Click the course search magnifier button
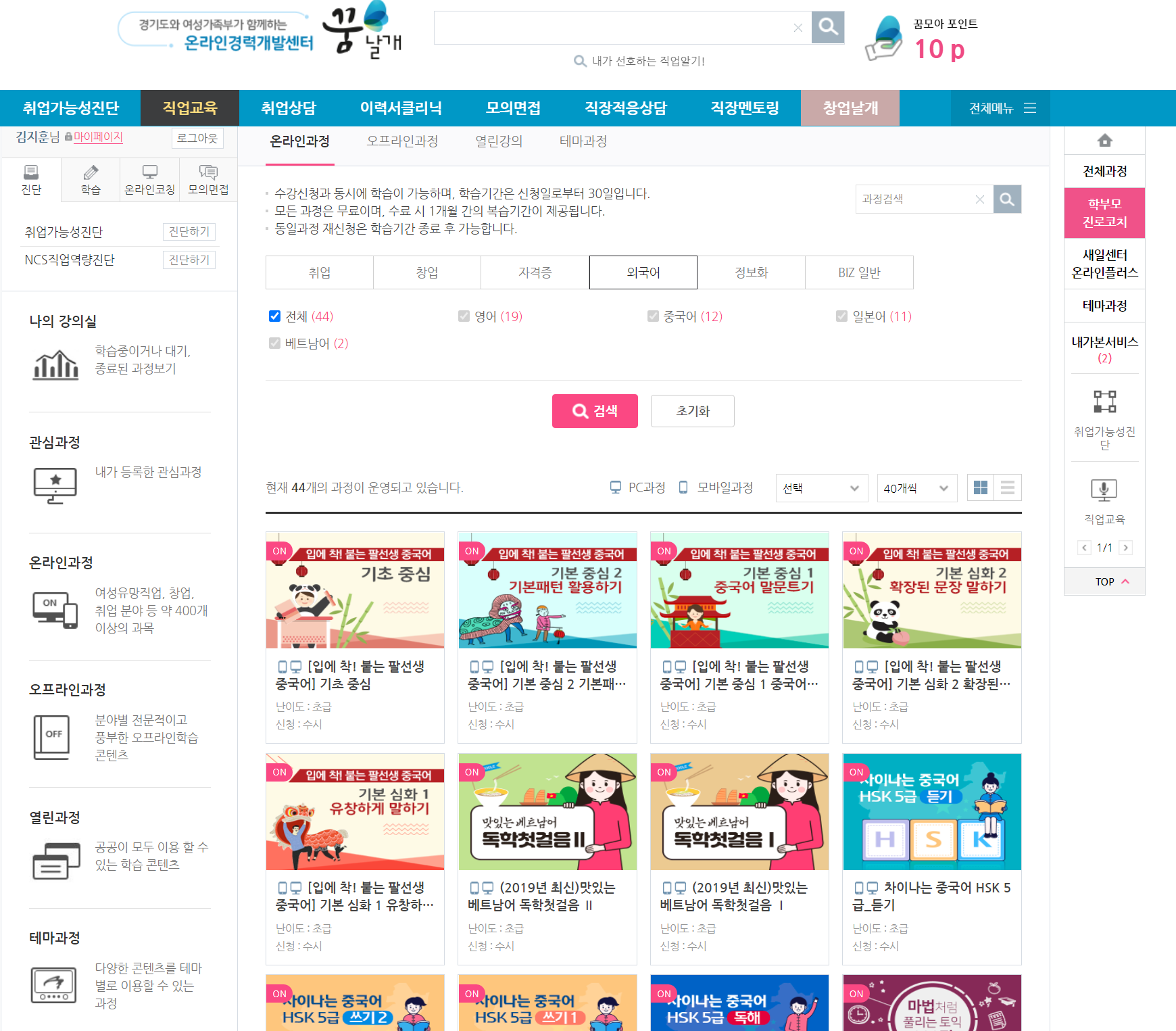This screenshot has width=1176, height=1031. tap(1007, 199)
